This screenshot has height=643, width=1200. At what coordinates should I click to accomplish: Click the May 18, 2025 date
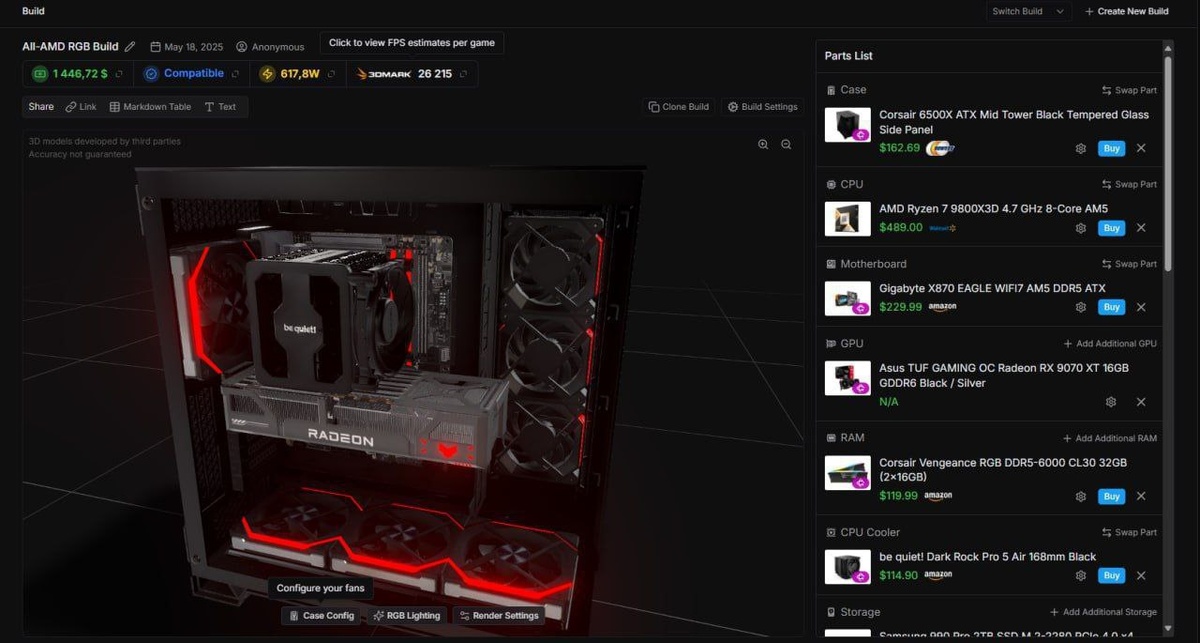click(x=188, y=47)
